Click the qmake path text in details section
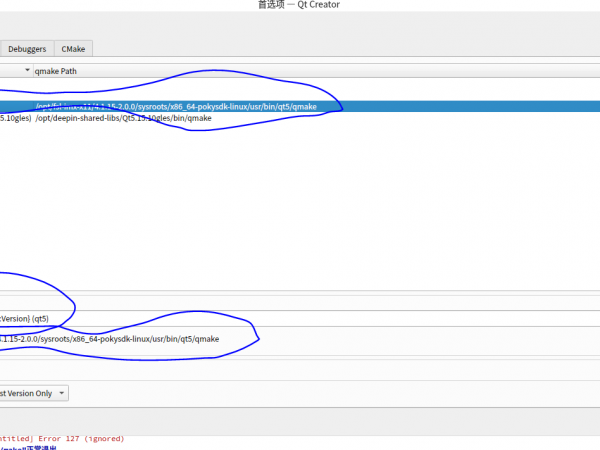The width and height of the screenshot is (600, 450). click(110, 339)
